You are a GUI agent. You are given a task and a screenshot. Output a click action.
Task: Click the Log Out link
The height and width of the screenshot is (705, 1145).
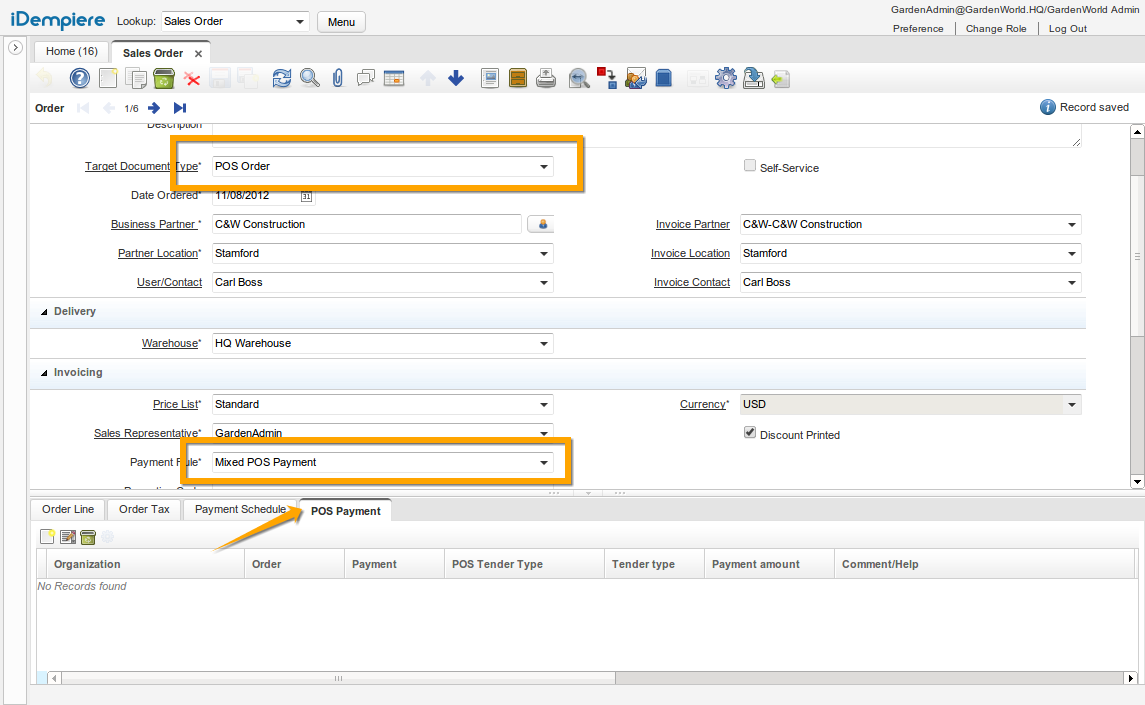[x=1067, y=29]
